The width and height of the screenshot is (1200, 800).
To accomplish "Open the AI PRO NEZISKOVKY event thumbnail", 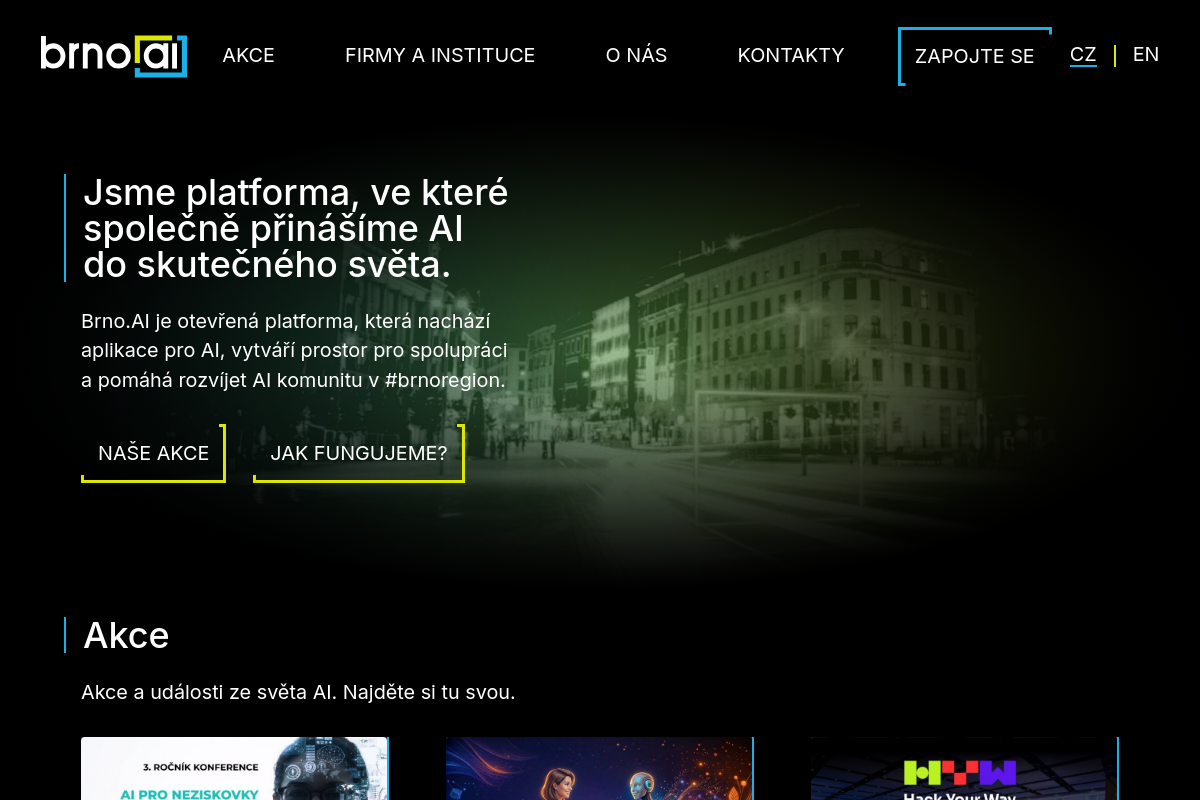I will coord(235,769).
